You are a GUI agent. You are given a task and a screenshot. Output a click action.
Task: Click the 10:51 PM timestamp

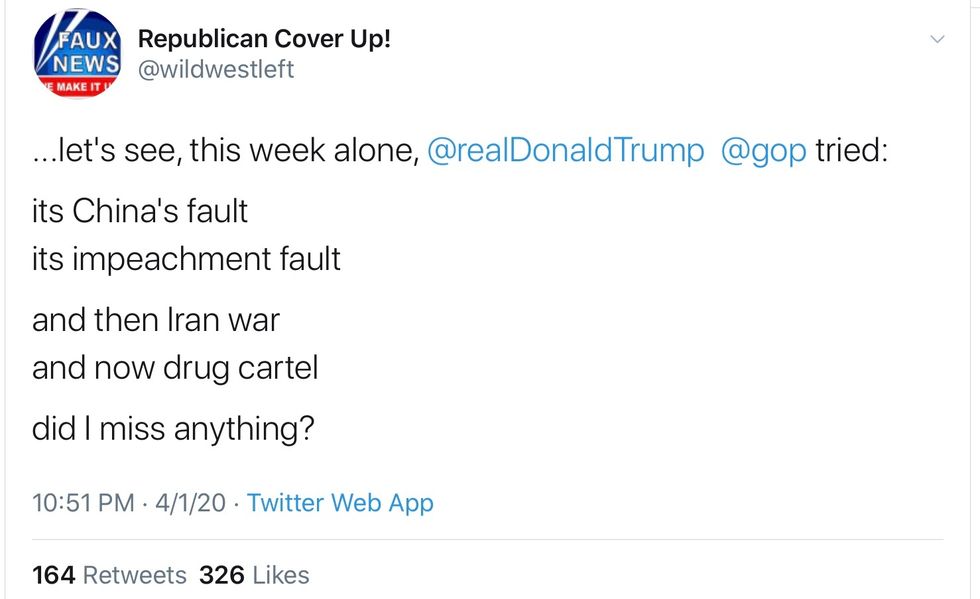(x=83, y=502)
